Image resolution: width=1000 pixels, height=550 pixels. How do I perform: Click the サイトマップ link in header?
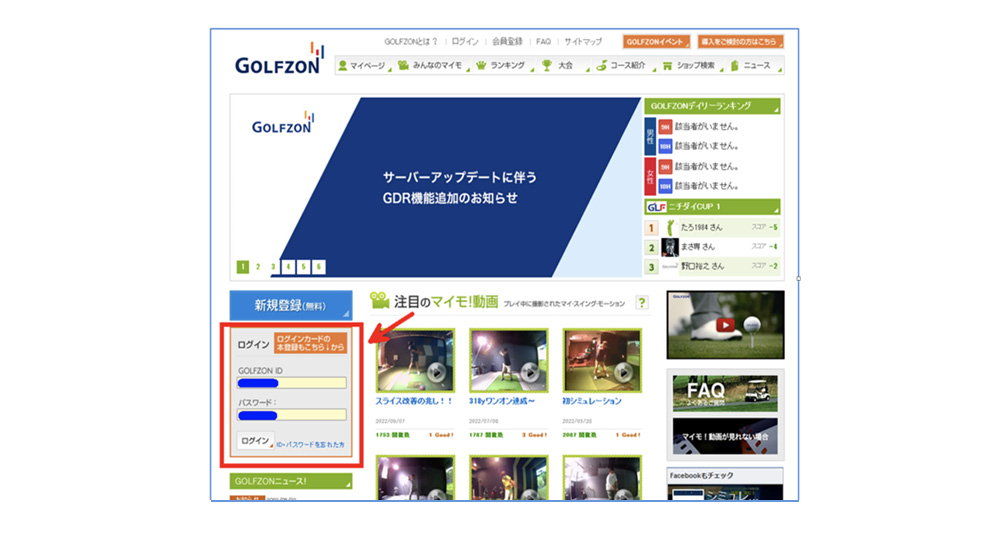(583, 41)
